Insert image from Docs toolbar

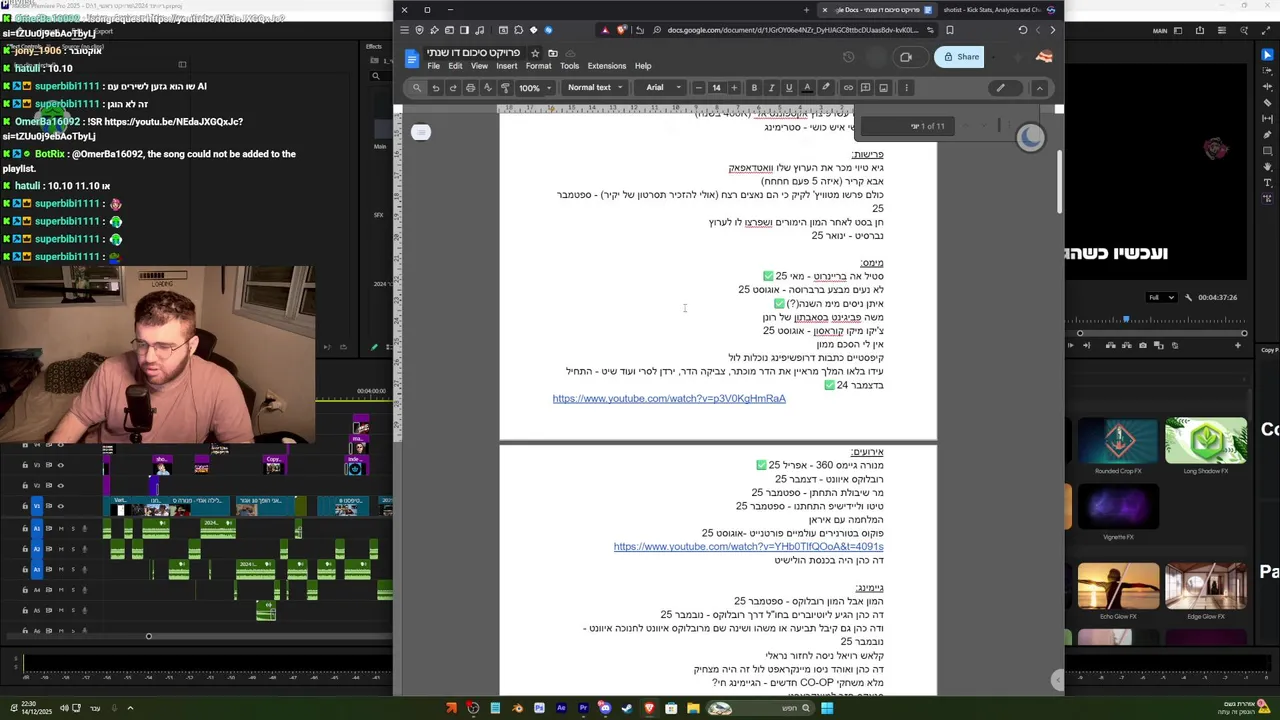[x=883, y=88]
